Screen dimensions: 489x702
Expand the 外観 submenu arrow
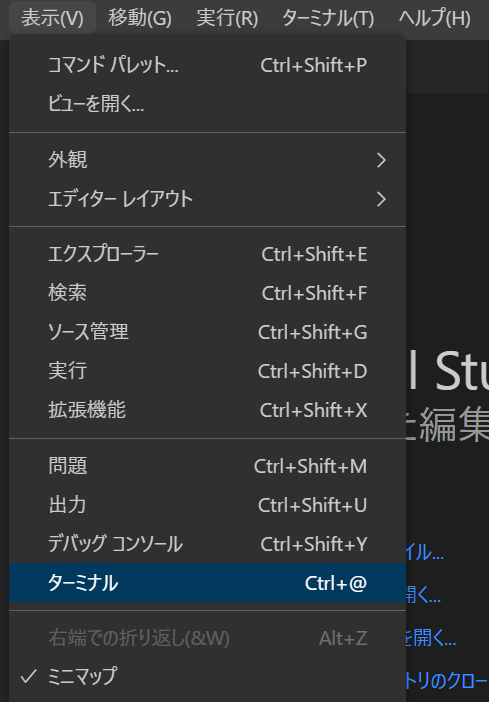click(381, 160)
